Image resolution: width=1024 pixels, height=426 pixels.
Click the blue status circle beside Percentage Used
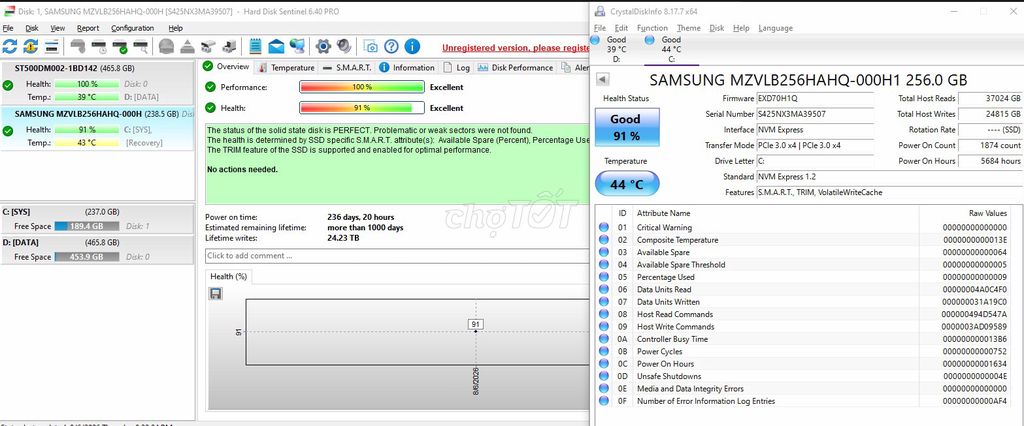pyautogui.click(x=604, y=277)
